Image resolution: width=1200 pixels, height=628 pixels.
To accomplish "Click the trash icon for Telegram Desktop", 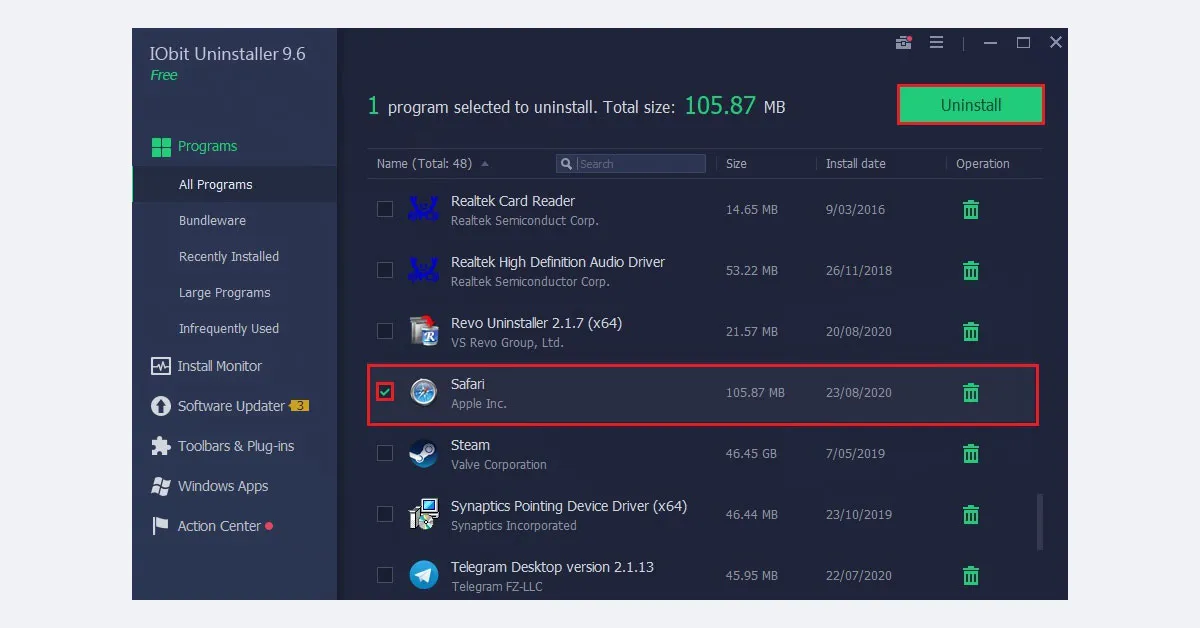I will (970, 576).
